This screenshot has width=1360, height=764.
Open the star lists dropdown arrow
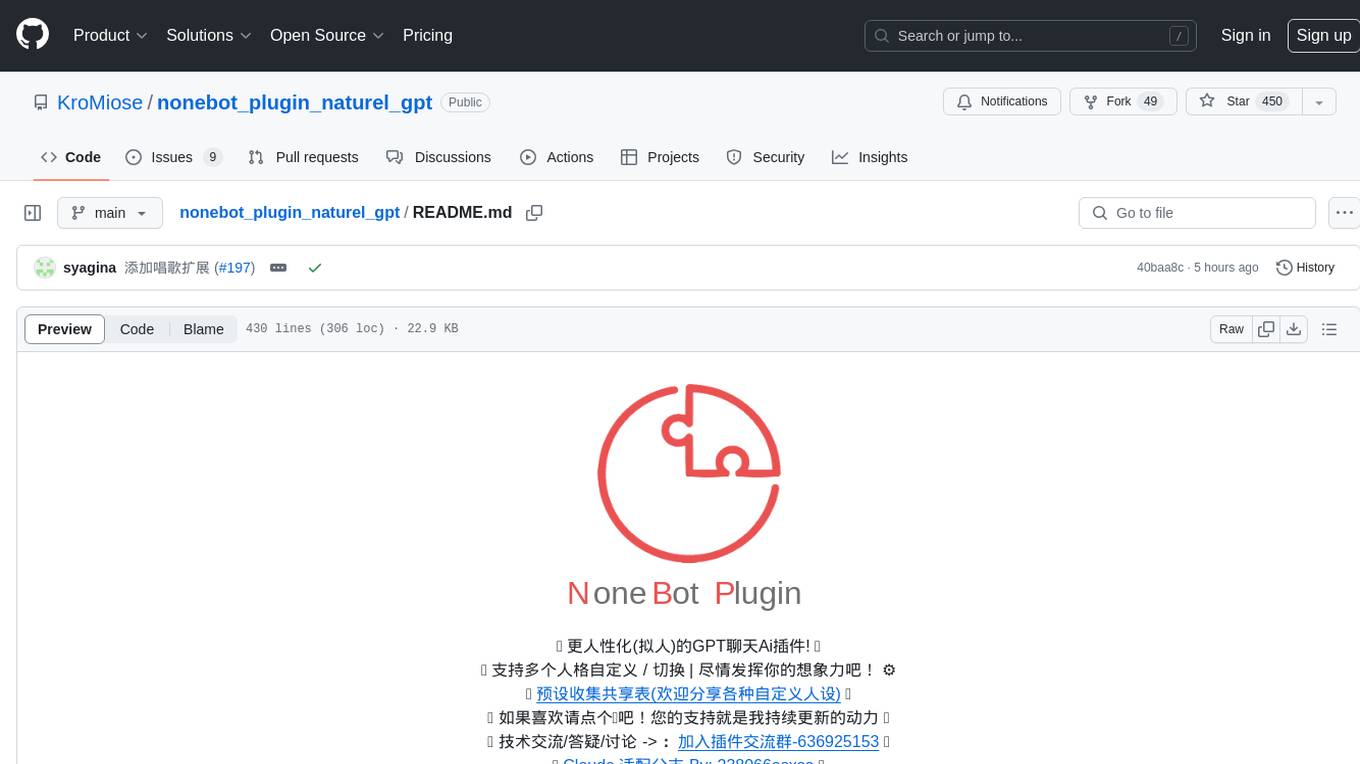[x=1319, y=102]
